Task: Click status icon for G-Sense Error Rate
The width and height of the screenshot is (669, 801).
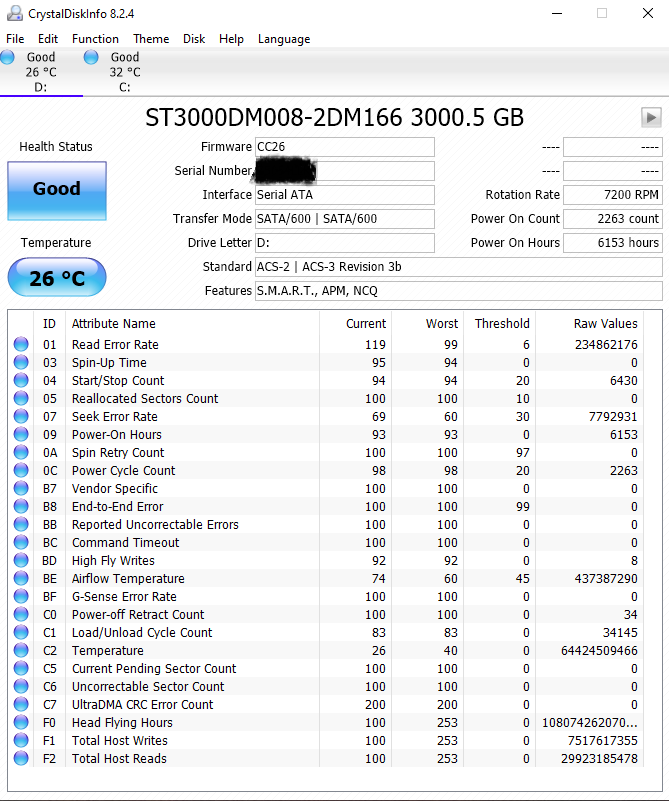Action: (21, 597)
